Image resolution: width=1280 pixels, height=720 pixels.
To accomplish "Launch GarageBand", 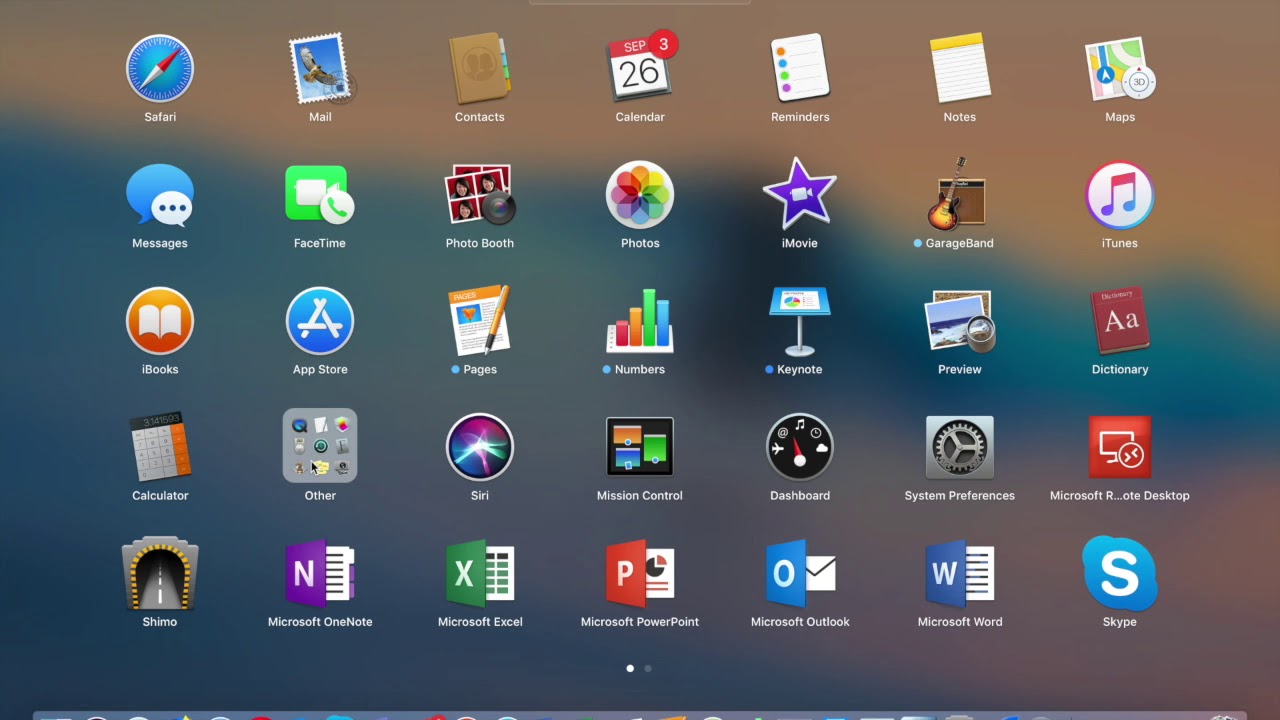I will [957, 194].
